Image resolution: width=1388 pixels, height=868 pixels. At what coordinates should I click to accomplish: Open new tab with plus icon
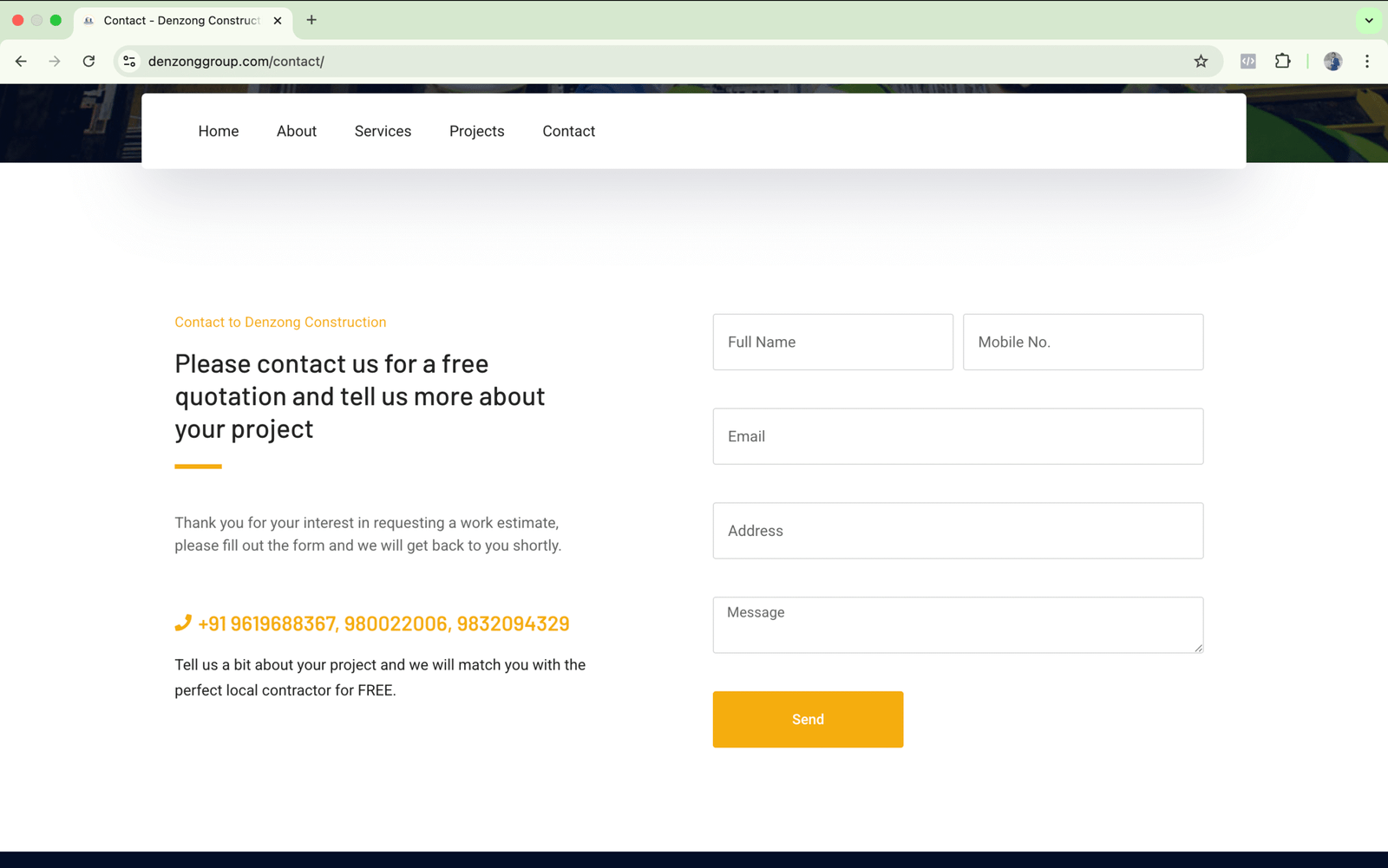tap(311, 20)
